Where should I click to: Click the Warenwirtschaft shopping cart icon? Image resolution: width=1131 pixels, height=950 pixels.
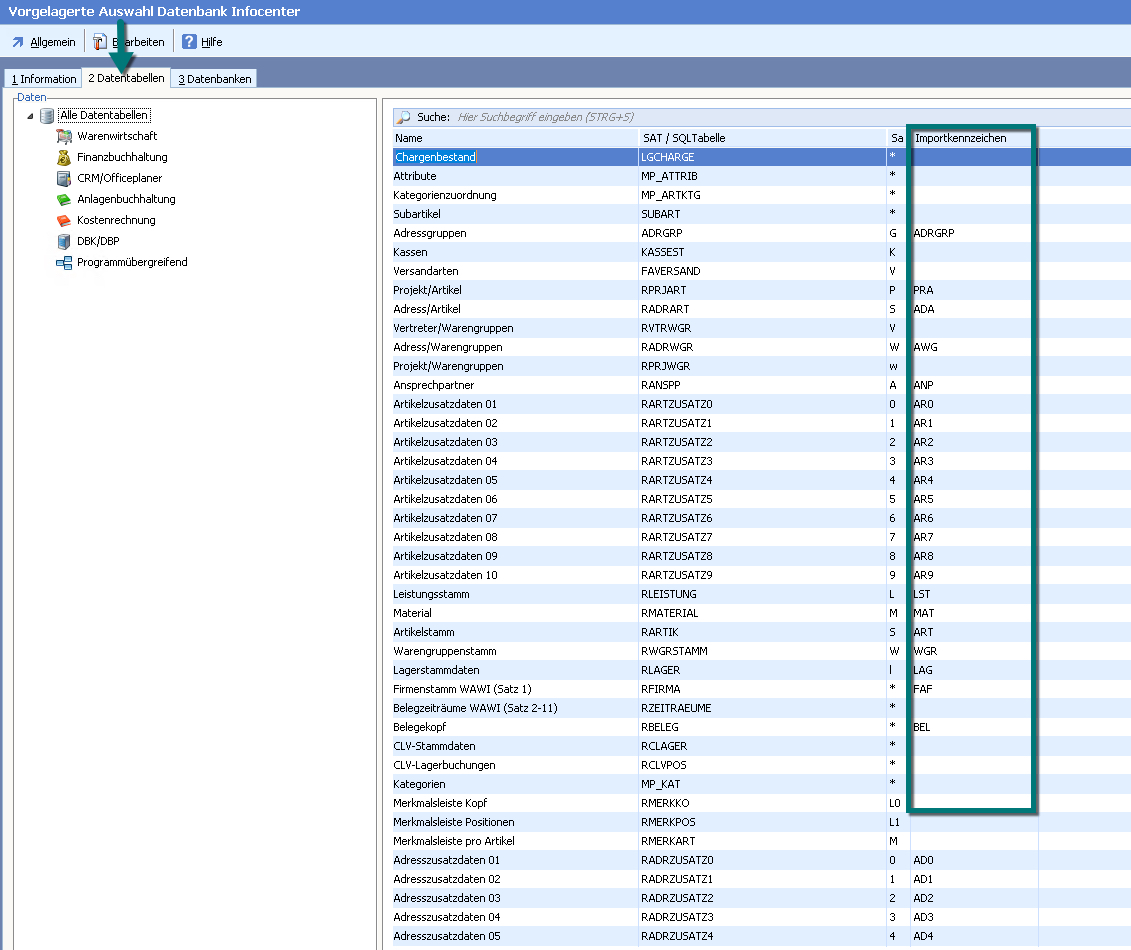pyautogui.click(x=64, y=136)
